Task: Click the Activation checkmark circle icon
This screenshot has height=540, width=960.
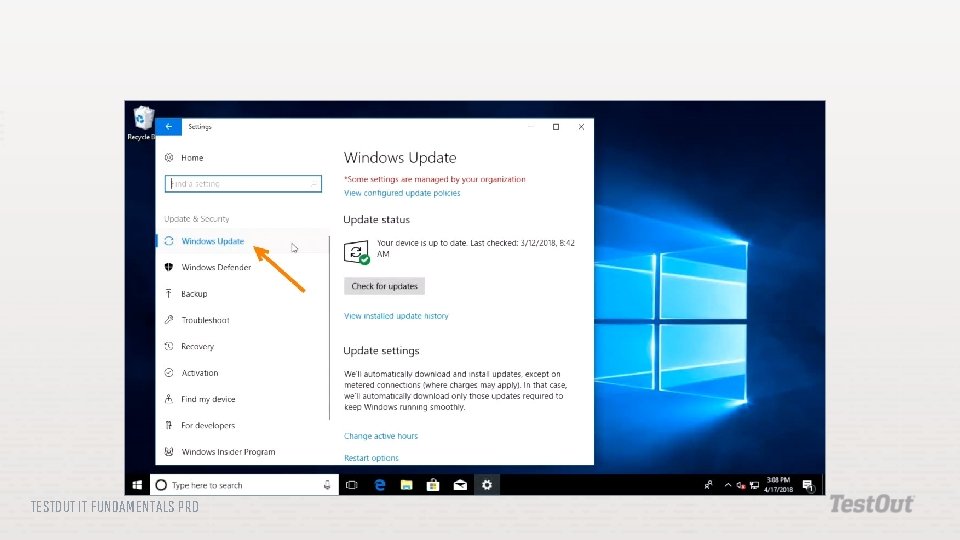Action: click(169, 372)
